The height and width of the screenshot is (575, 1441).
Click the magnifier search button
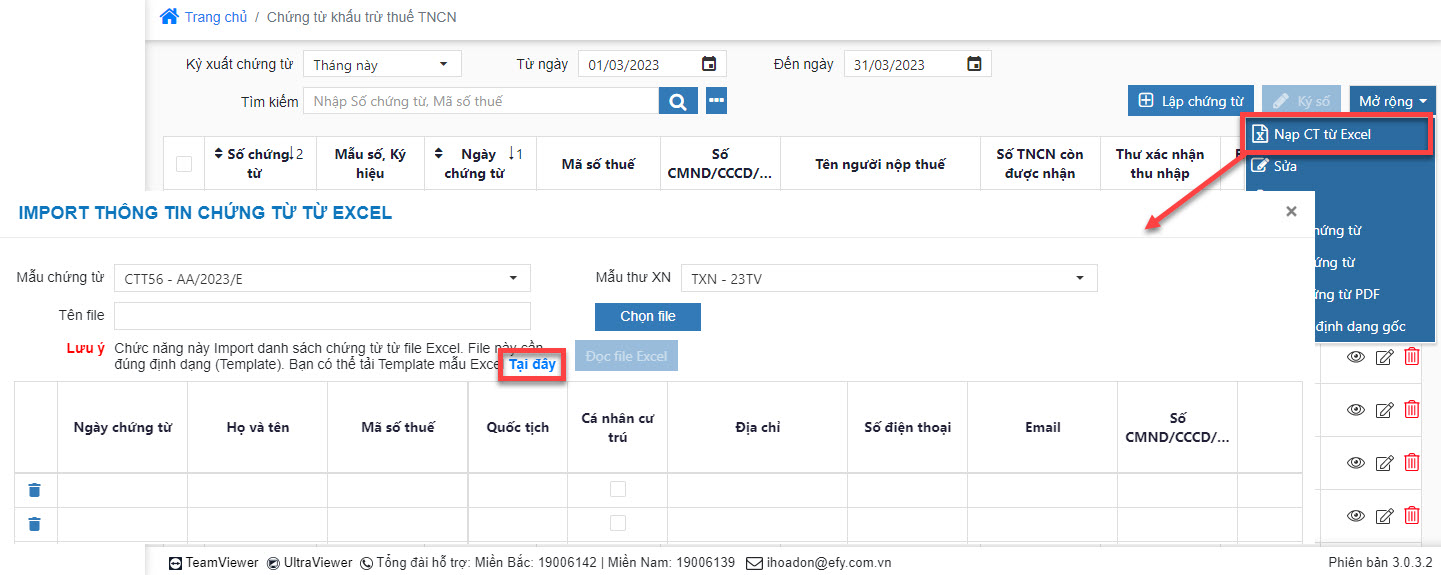677,101
